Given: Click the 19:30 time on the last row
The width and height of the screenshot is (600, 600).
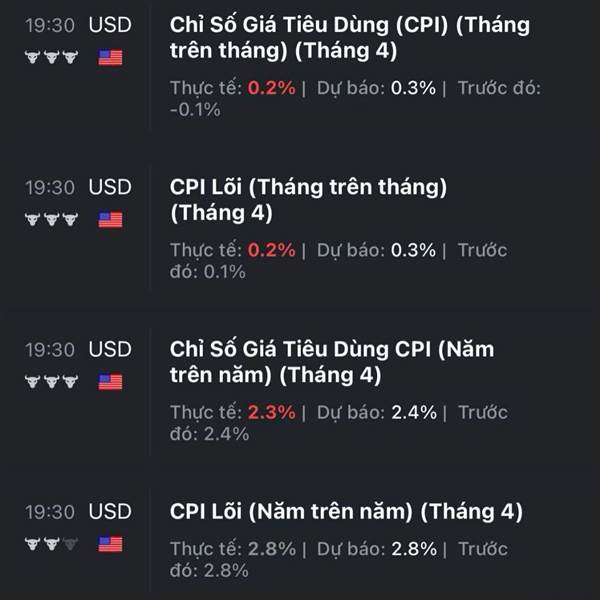Looking at the screenshot, I should pos(50,512).
